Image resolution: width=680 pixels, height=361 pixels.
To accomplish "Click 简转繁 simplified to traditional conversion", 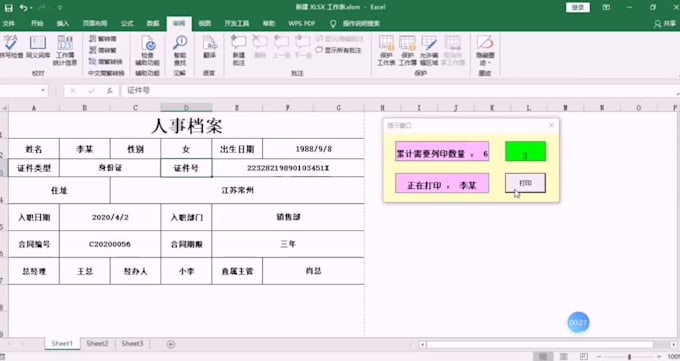I will (103, 50).
